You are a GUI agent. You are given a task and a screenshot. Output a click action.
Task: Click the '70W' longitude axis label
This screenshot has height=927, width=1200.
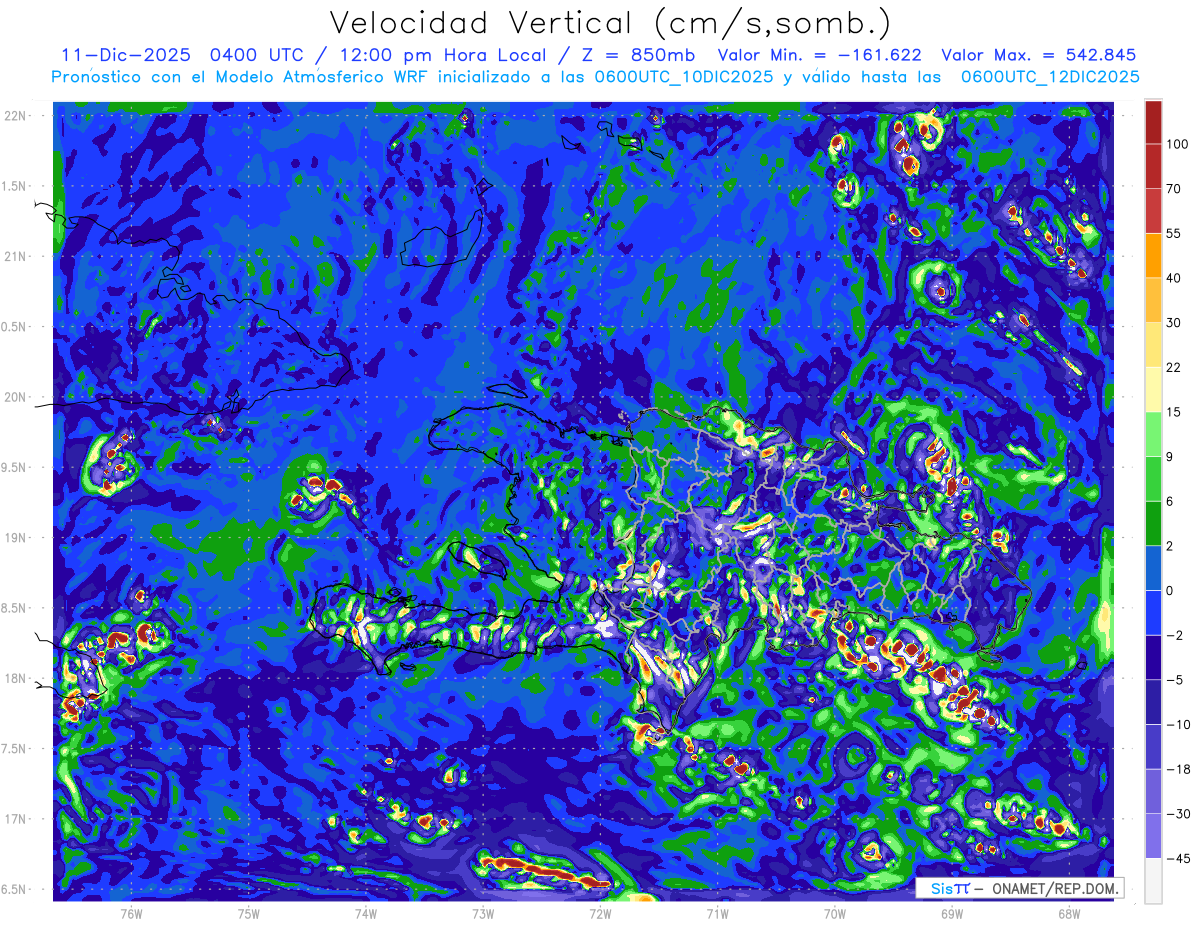[x=835, y=912]
